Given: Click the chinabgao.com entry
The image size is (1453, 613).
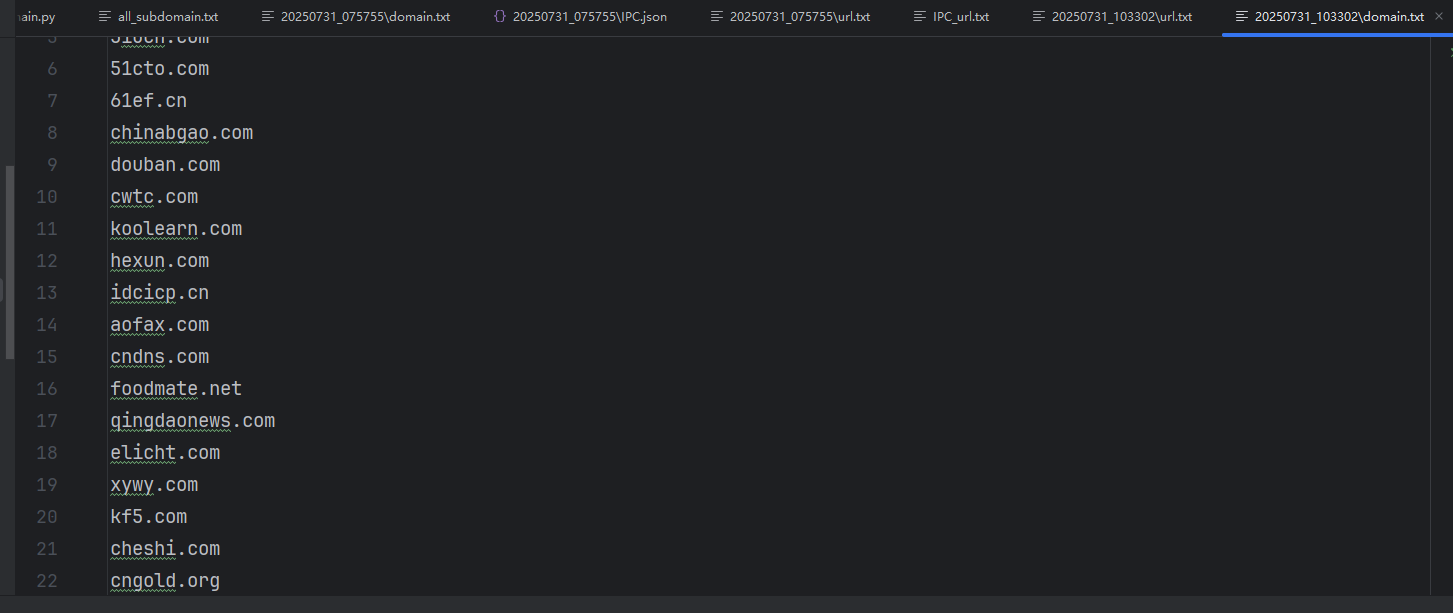Looking at the screenshot, I should click(x=182, y=133).
